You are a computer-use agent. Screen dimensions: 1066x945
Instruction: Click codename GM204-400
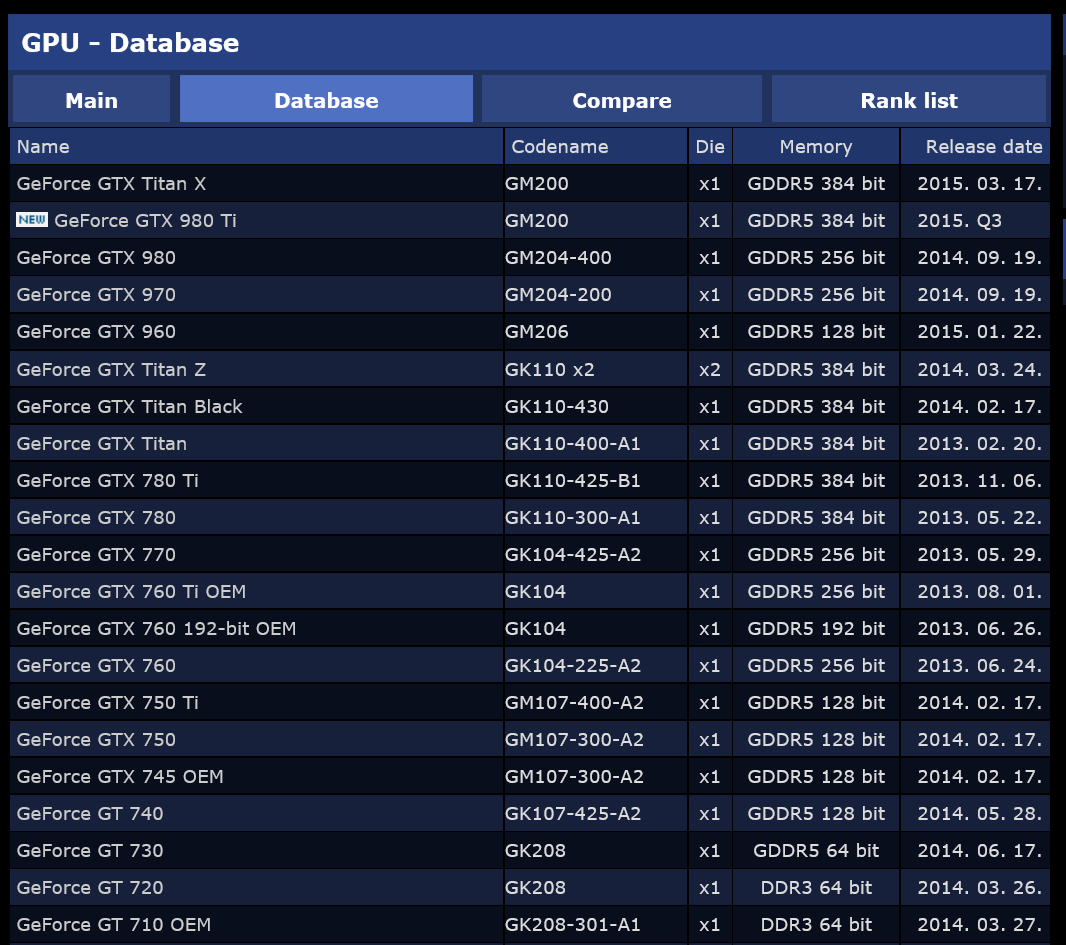point(558,258)
